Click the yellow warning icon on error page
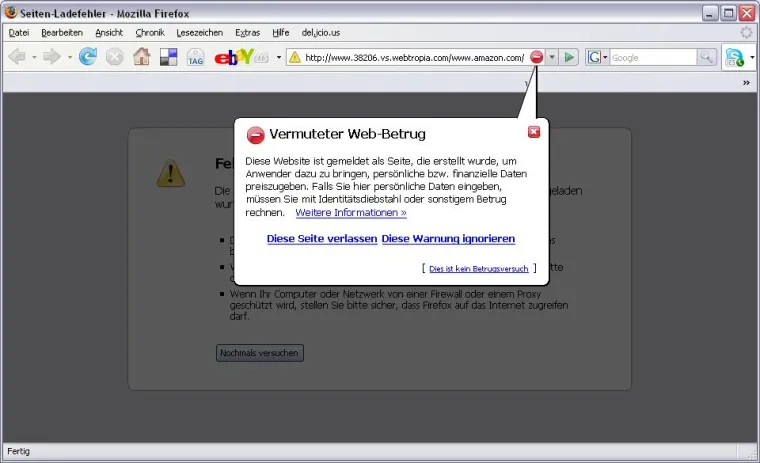 coord(171,173)
